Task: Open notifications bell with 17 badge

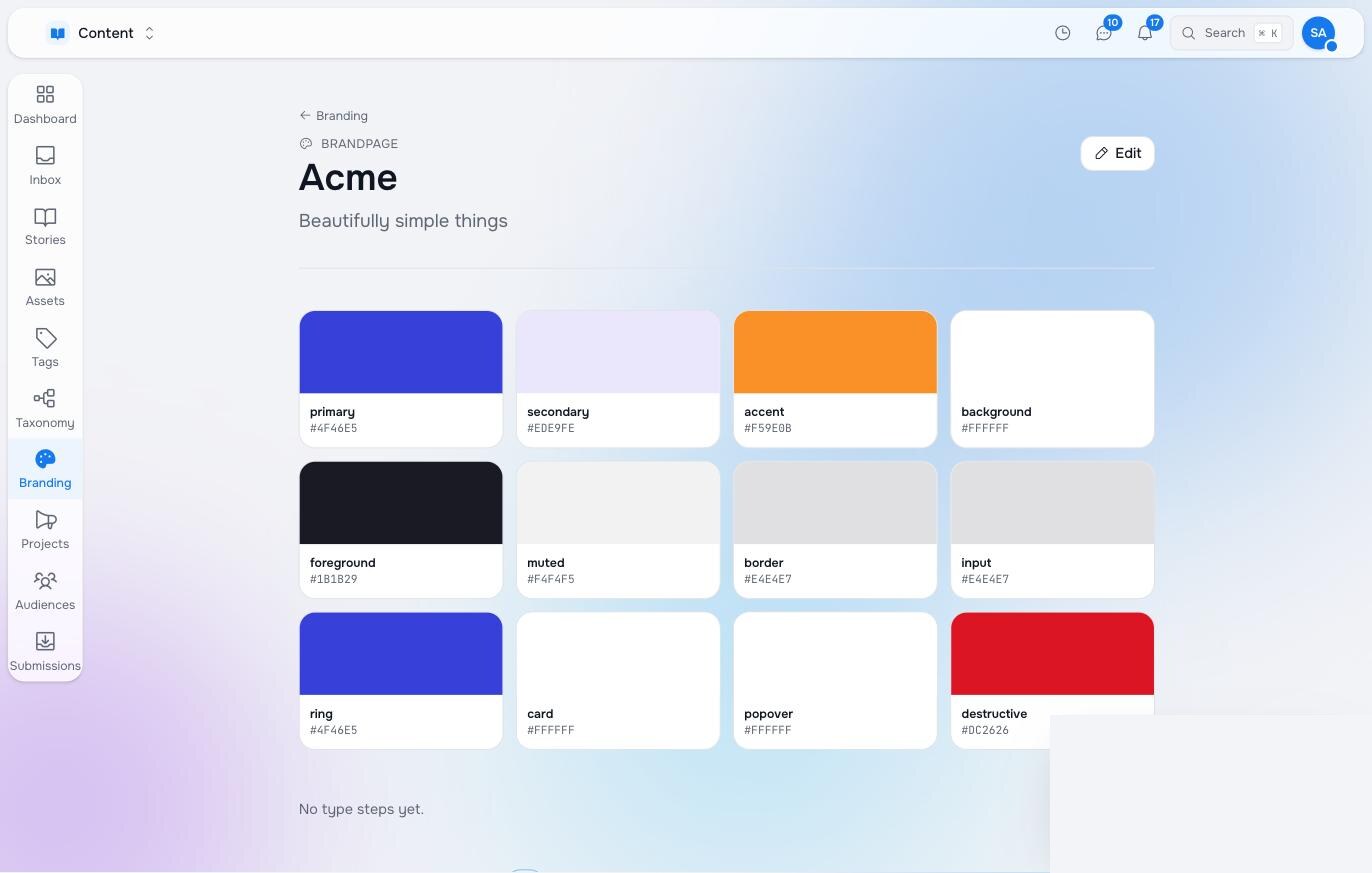Action: click(1145, 33)
